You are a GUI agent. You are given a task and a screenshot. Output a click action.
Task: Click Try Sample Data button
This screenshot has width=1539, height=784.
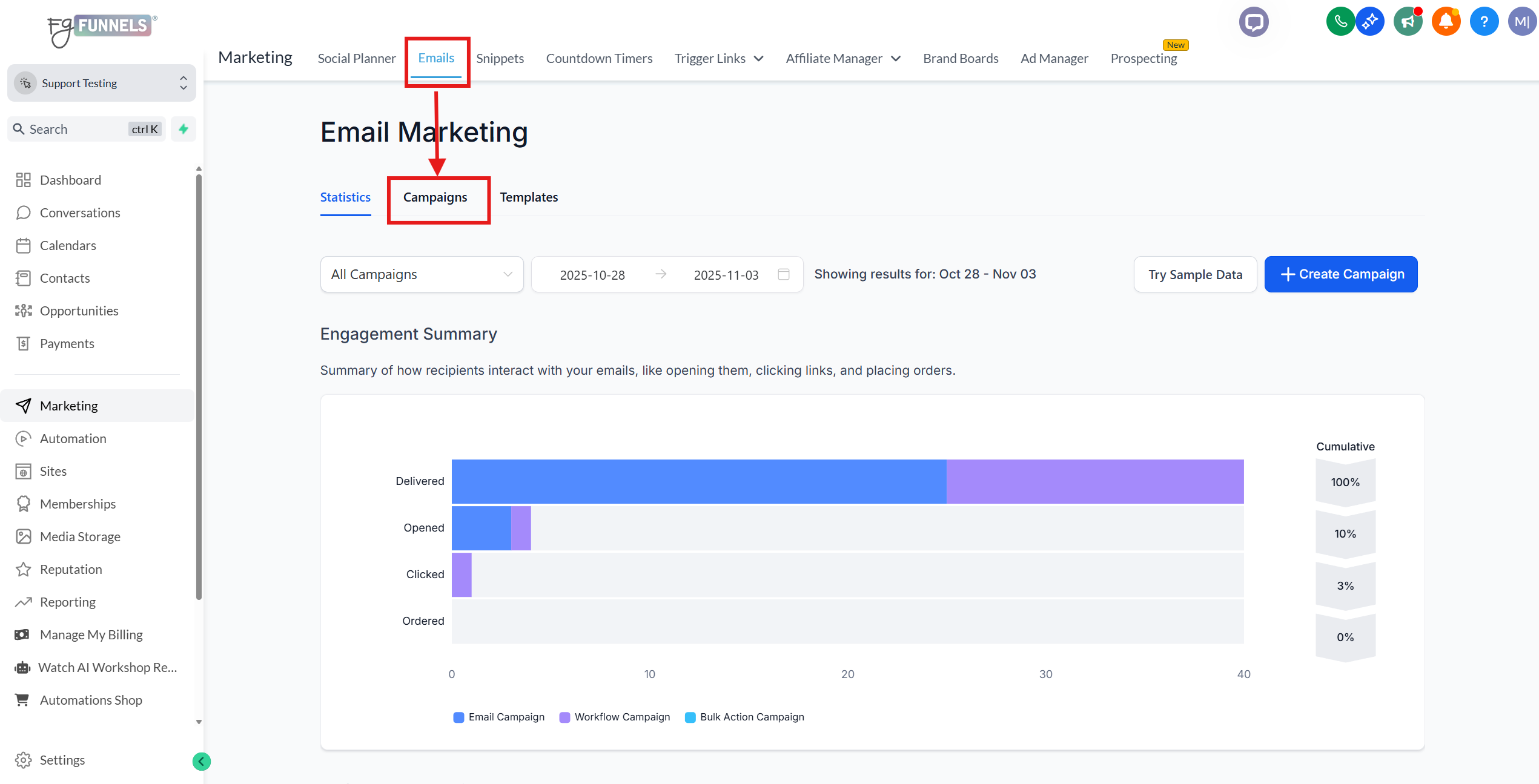(x=1195, y=274)
